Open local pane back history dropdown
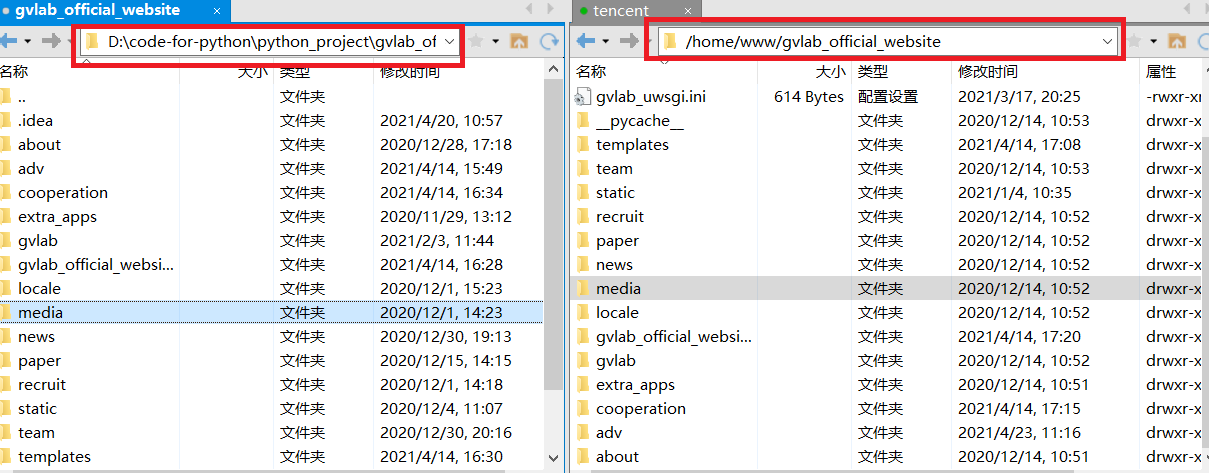The image size is (1209, 473). pos(27,41)
